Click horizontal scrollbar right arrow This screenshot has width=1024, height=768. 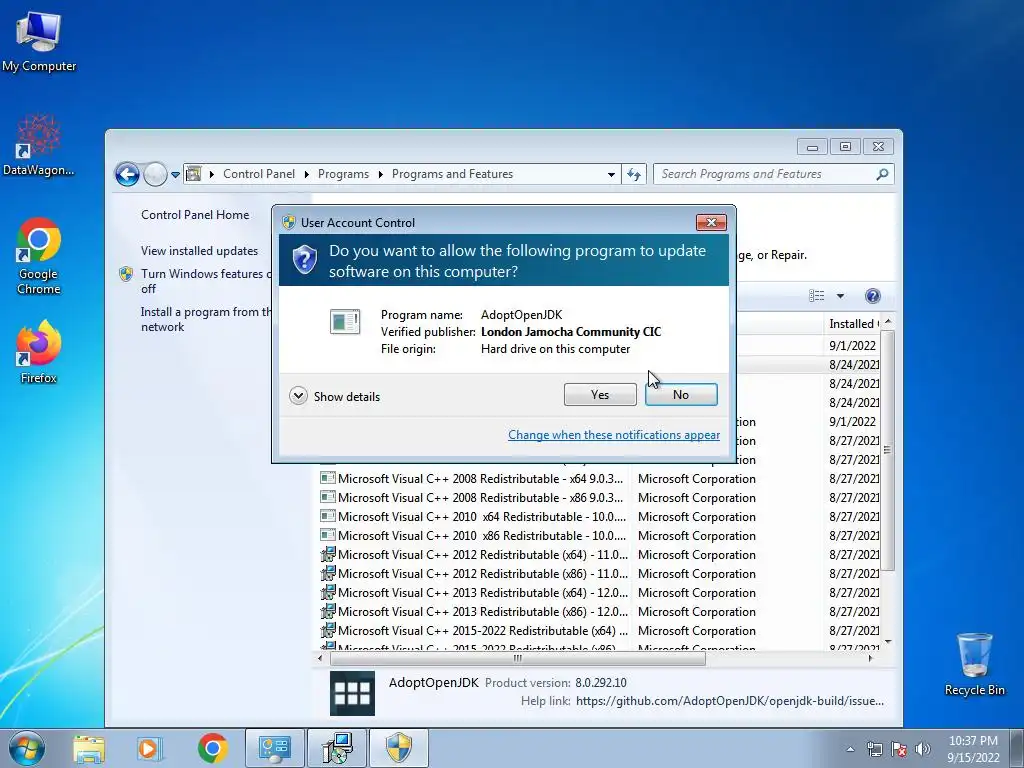pos(871,658)
